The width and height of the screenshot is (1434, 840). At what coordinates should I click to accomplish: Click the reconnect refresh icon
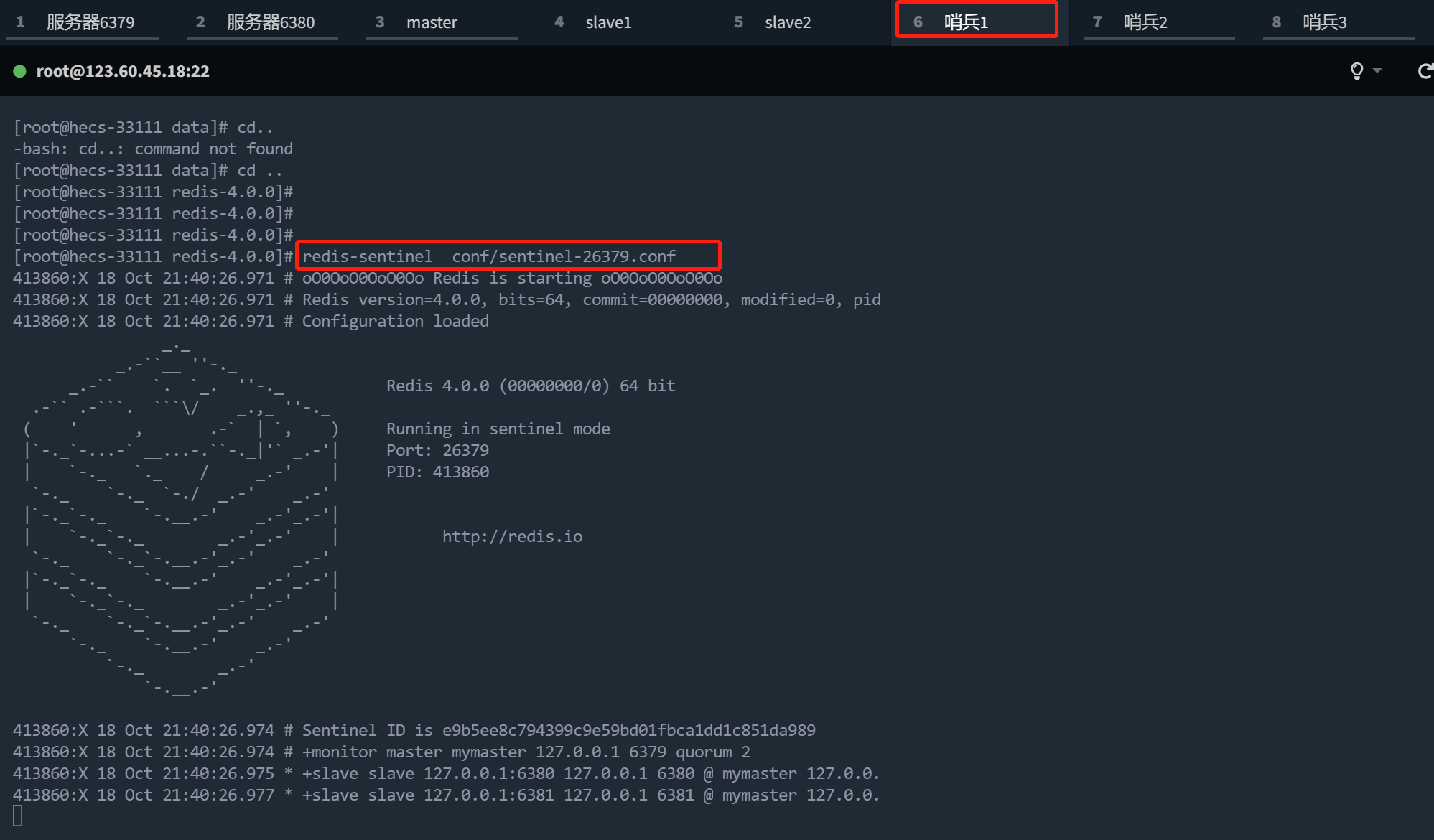(1425, 70)
